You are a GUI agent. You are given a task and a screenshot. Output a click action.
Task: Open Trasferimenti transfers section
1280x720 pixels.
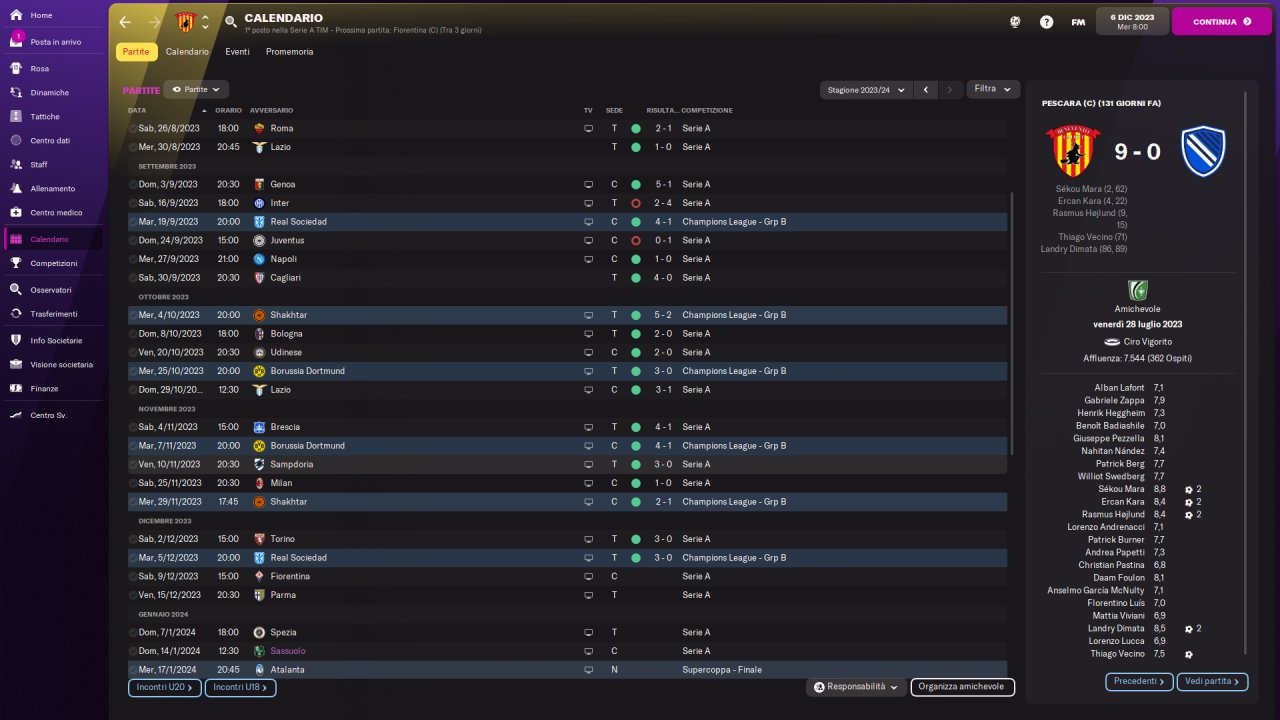coord(54,314)
